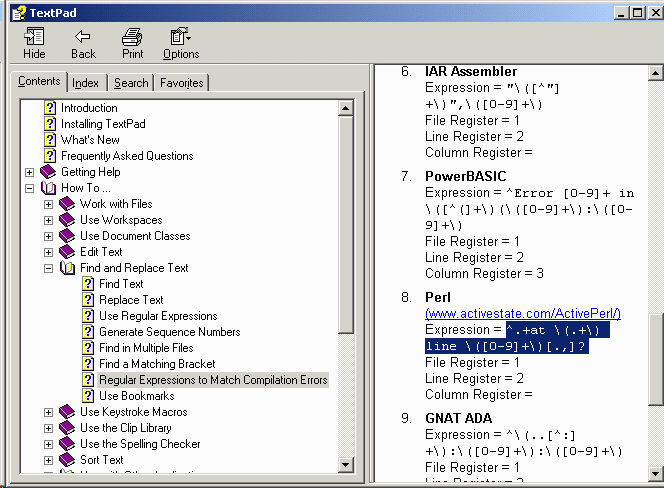Click the Use Keystroke Macros book icon
This screenshot has height=488, width=664.
67,412
